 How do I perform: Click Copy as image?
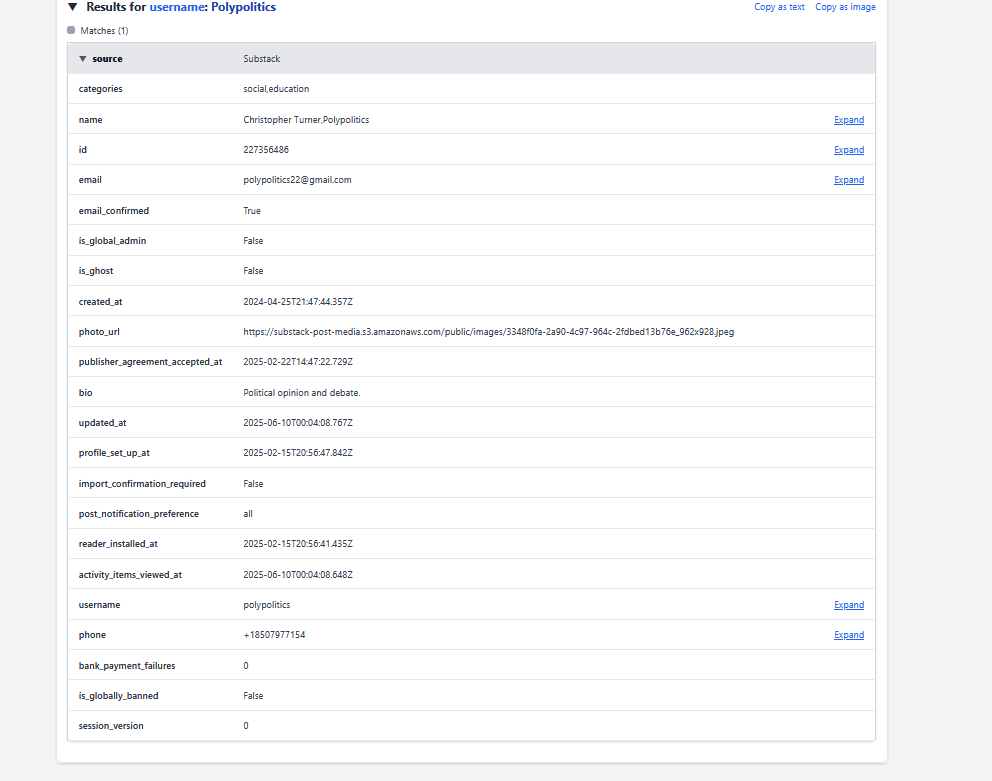pos(845,7)
